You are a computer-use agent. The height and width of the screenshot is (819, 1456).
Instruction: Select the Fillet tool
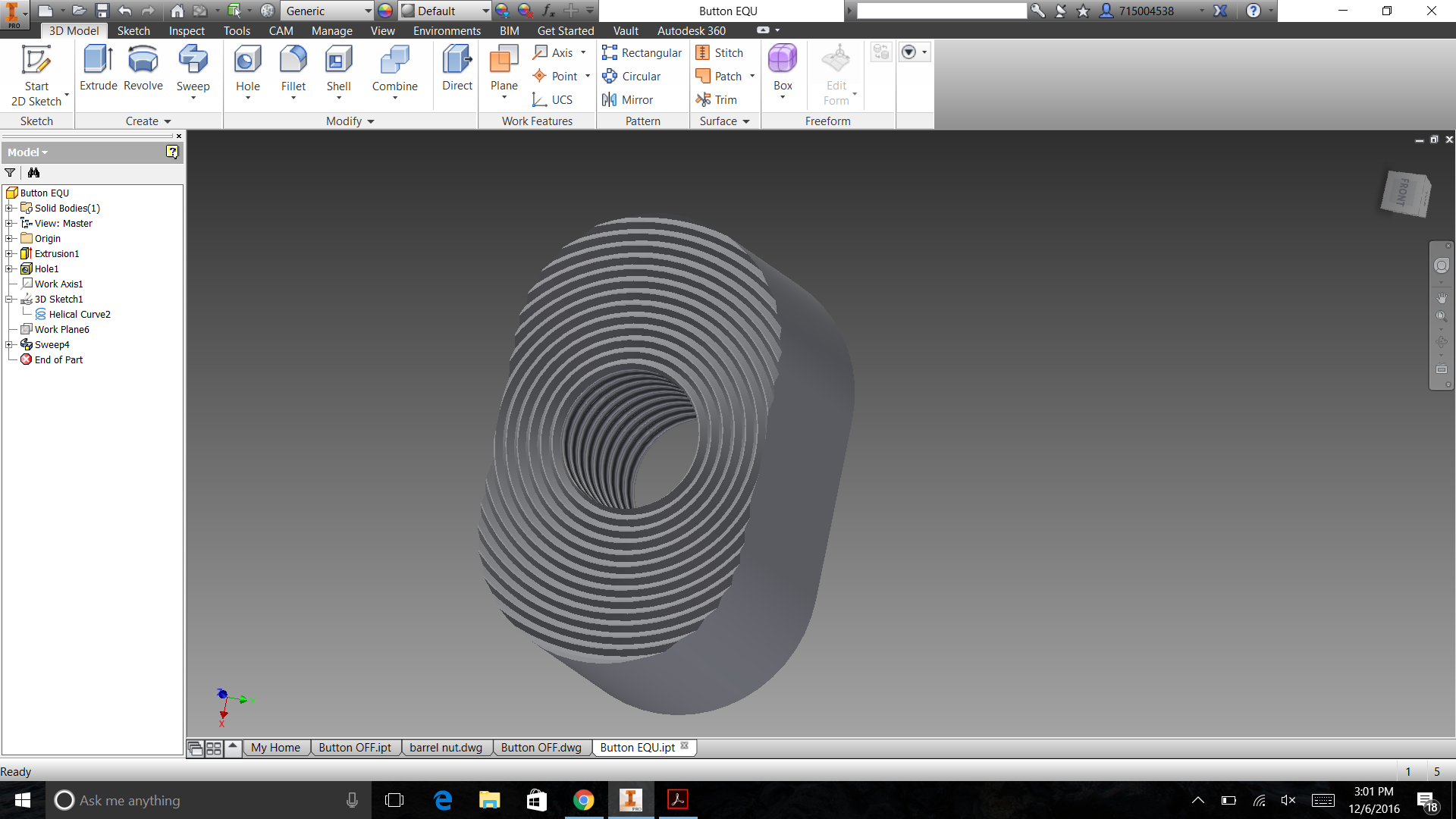tap(293, 67)
